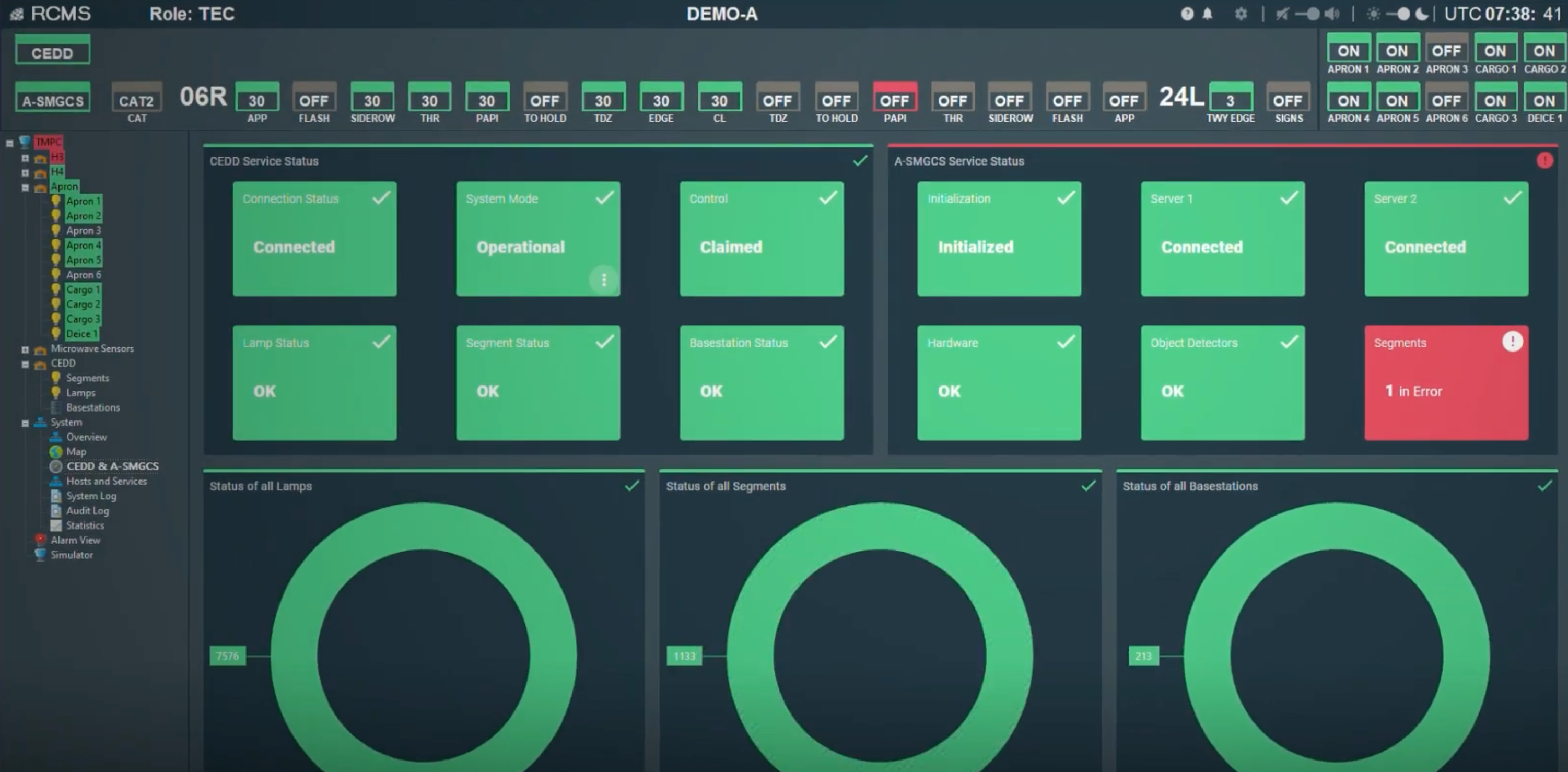
Task: Click the System Log icon
Action: [x=56, y=496]
